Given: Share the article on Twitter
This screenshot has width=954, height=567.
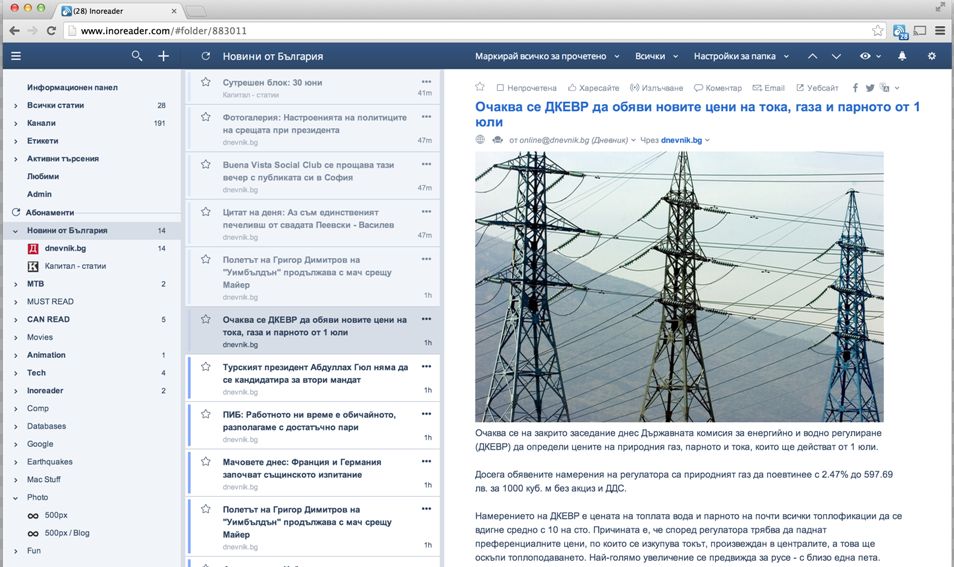Looking at the screenshot, I should point(870,88).
